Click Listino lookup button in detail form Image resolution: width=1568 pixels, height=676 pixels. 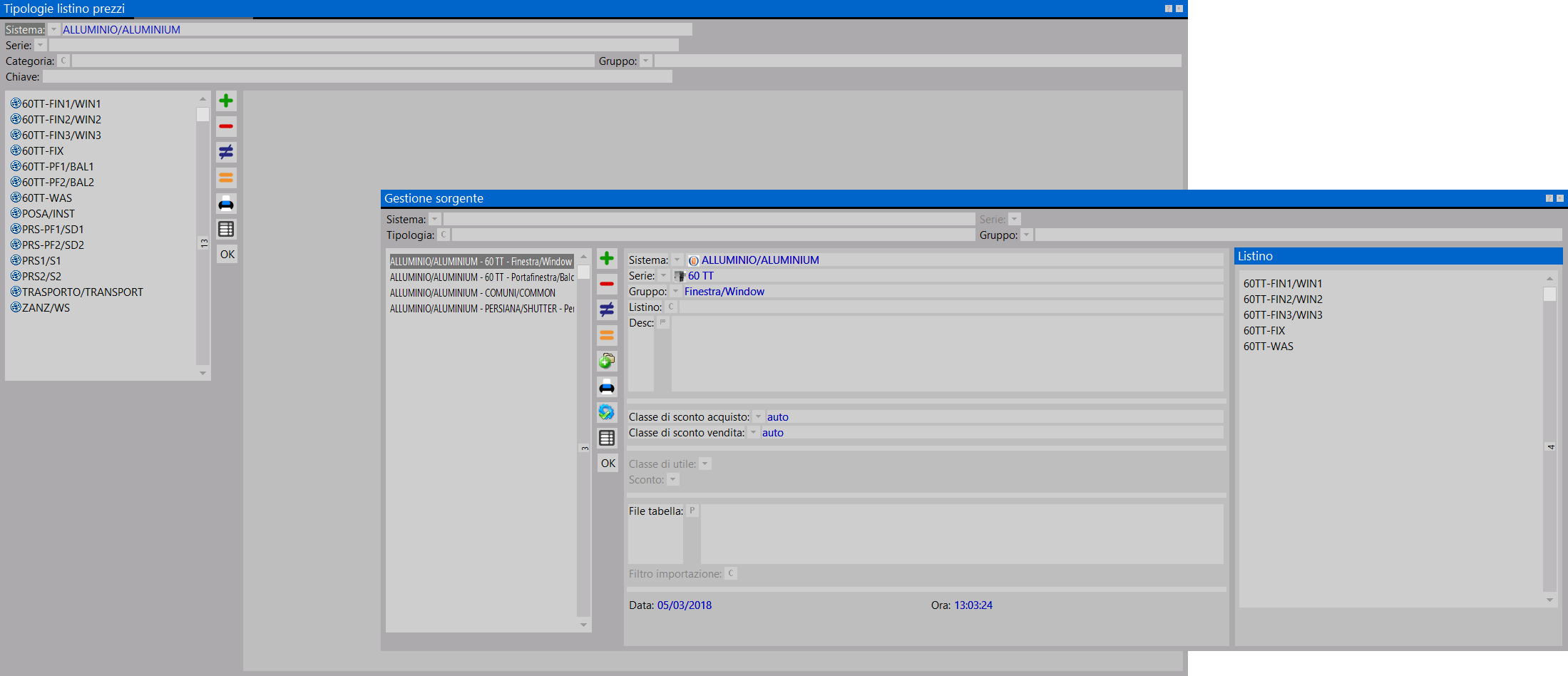(670, 307)
